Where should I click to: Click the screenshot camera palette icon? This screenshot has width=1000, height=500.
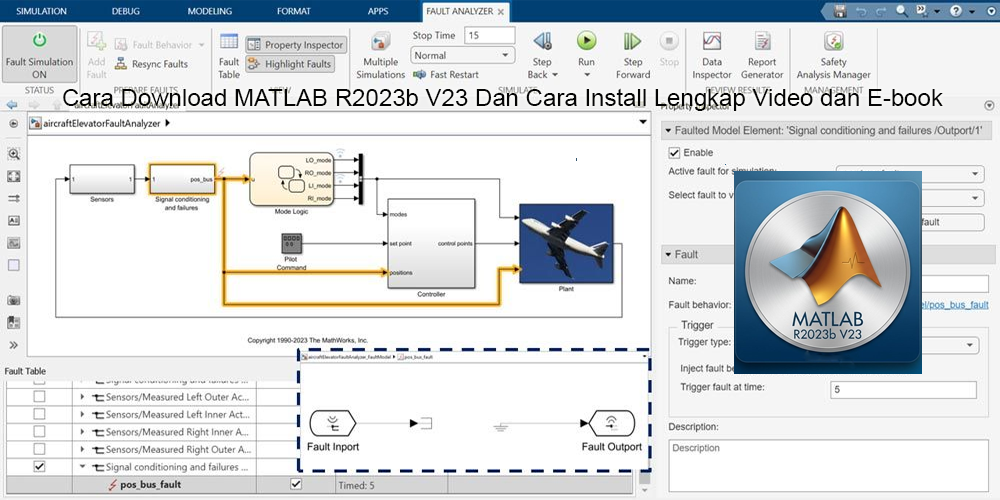pos(13,300)
